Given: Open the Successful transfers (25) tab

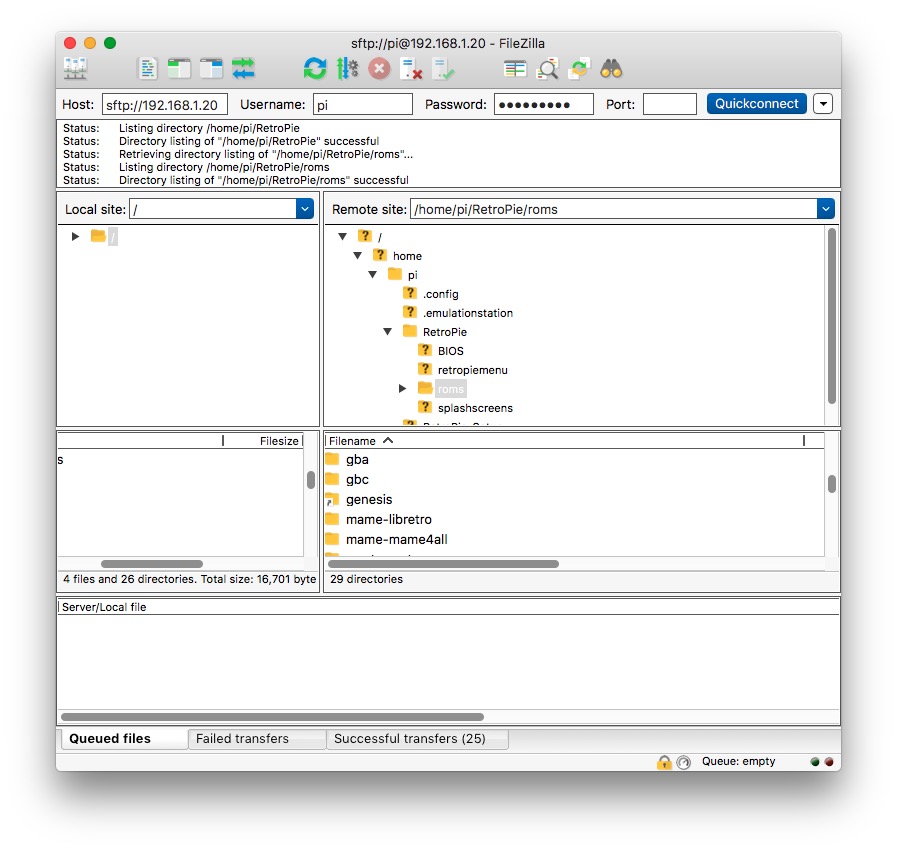Looking at the screenshot, I should (x=417, y=739).
